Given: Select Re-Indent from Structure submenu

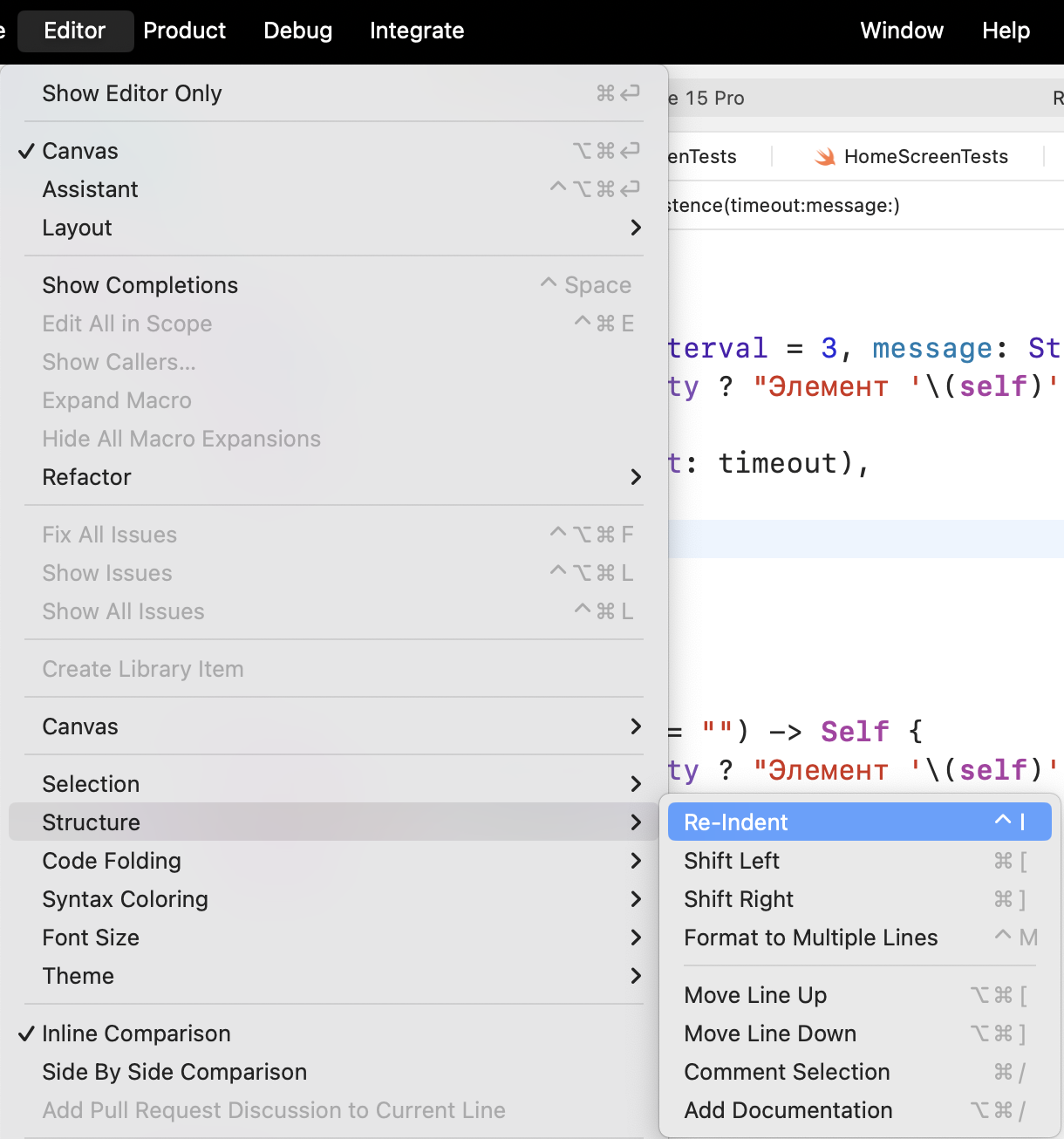Looking at the screenshot, I should click(x=736, y=821).
